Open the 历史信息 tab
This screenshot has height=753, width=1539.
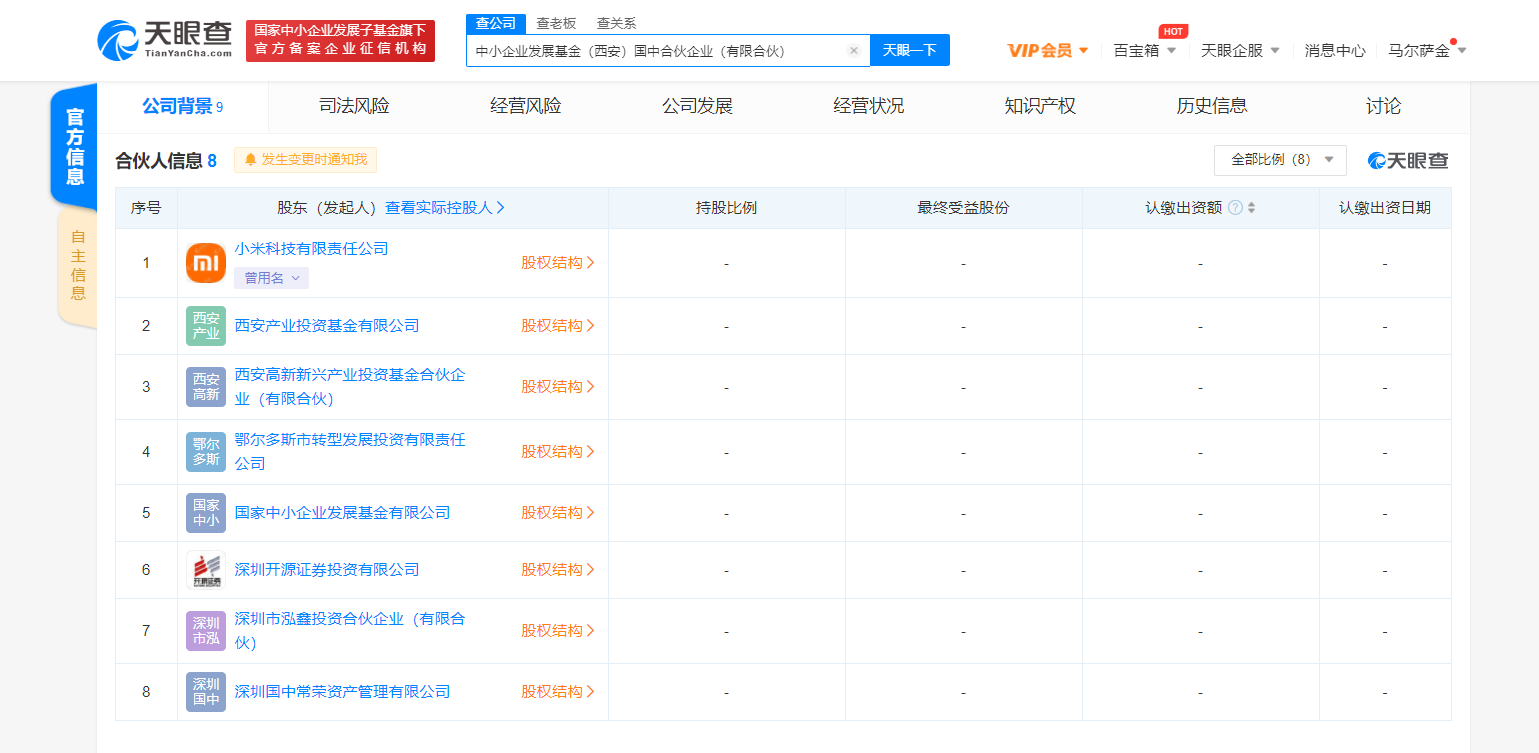point(1212,106)
